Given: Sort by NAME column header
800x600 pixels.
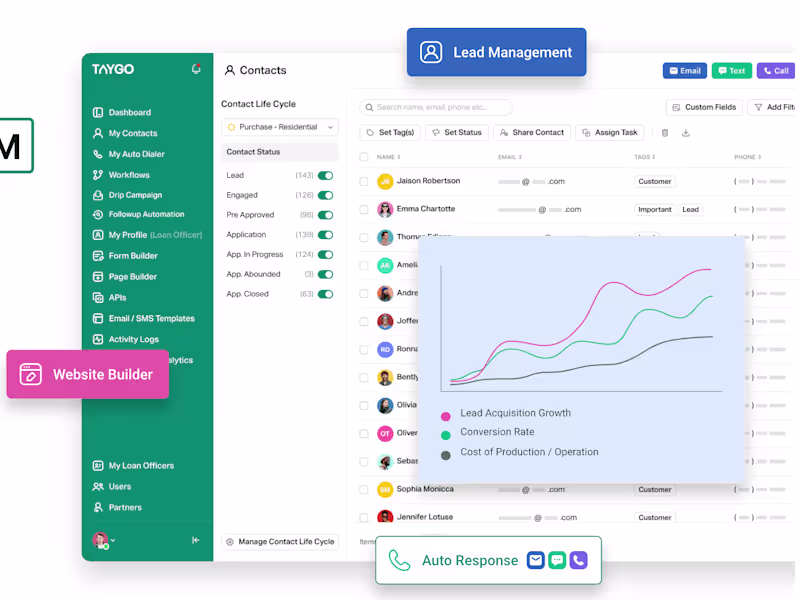Looking at the screenshot, I should [388, 157].
